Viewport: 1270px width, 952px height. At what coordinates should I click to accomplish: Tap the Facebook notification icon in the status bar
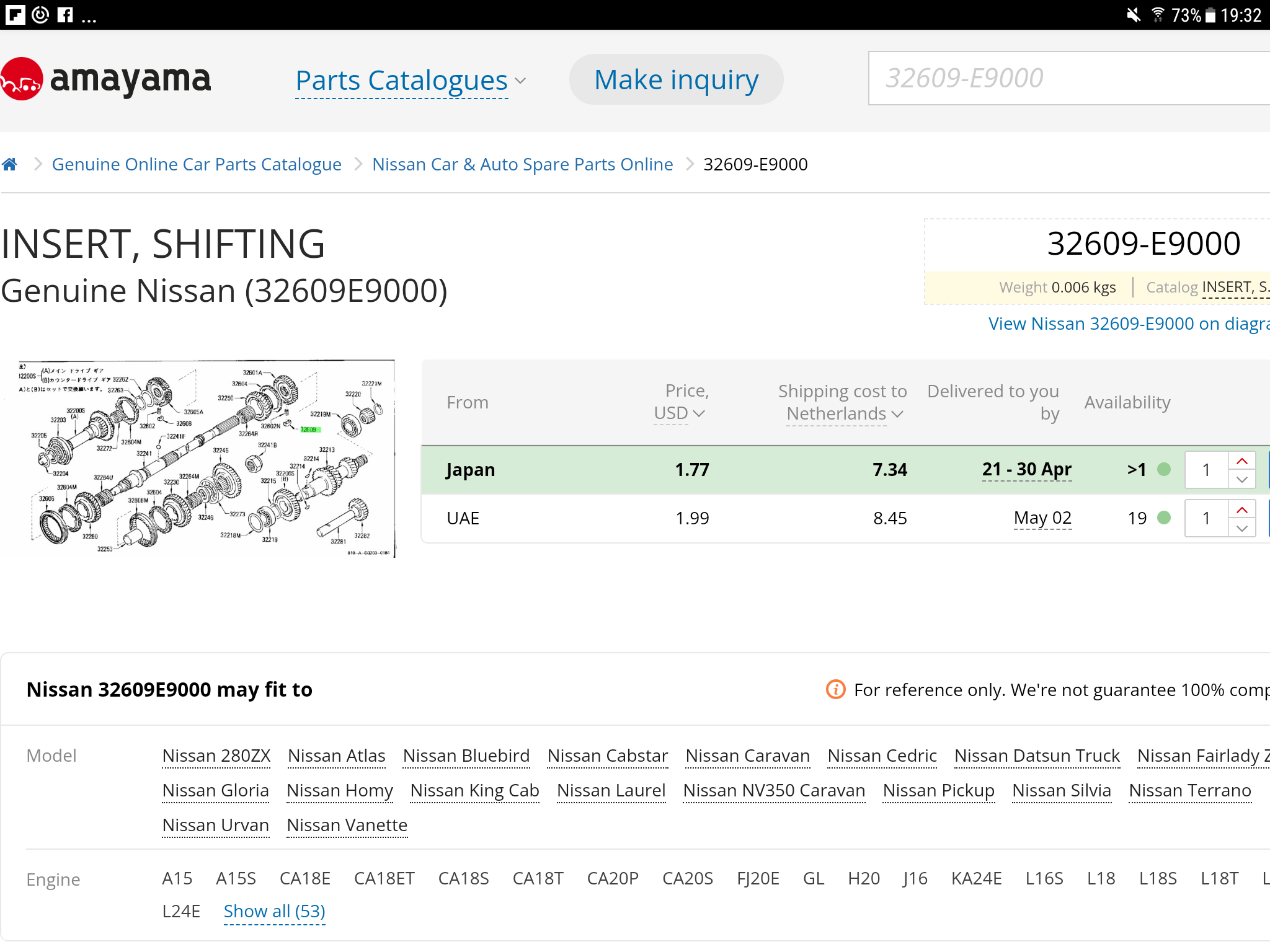tap(65, 14)
